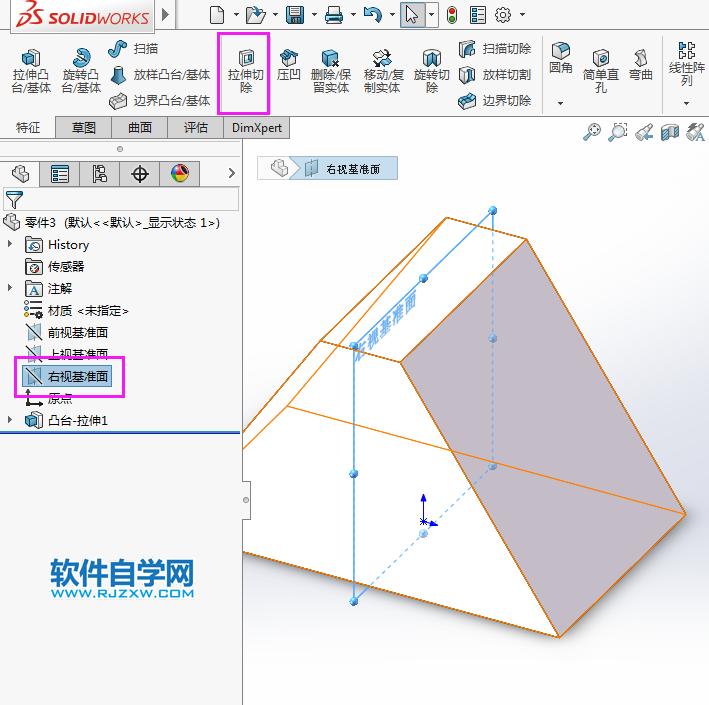
Task: Click the Print icon
Action: coord(334,15)
